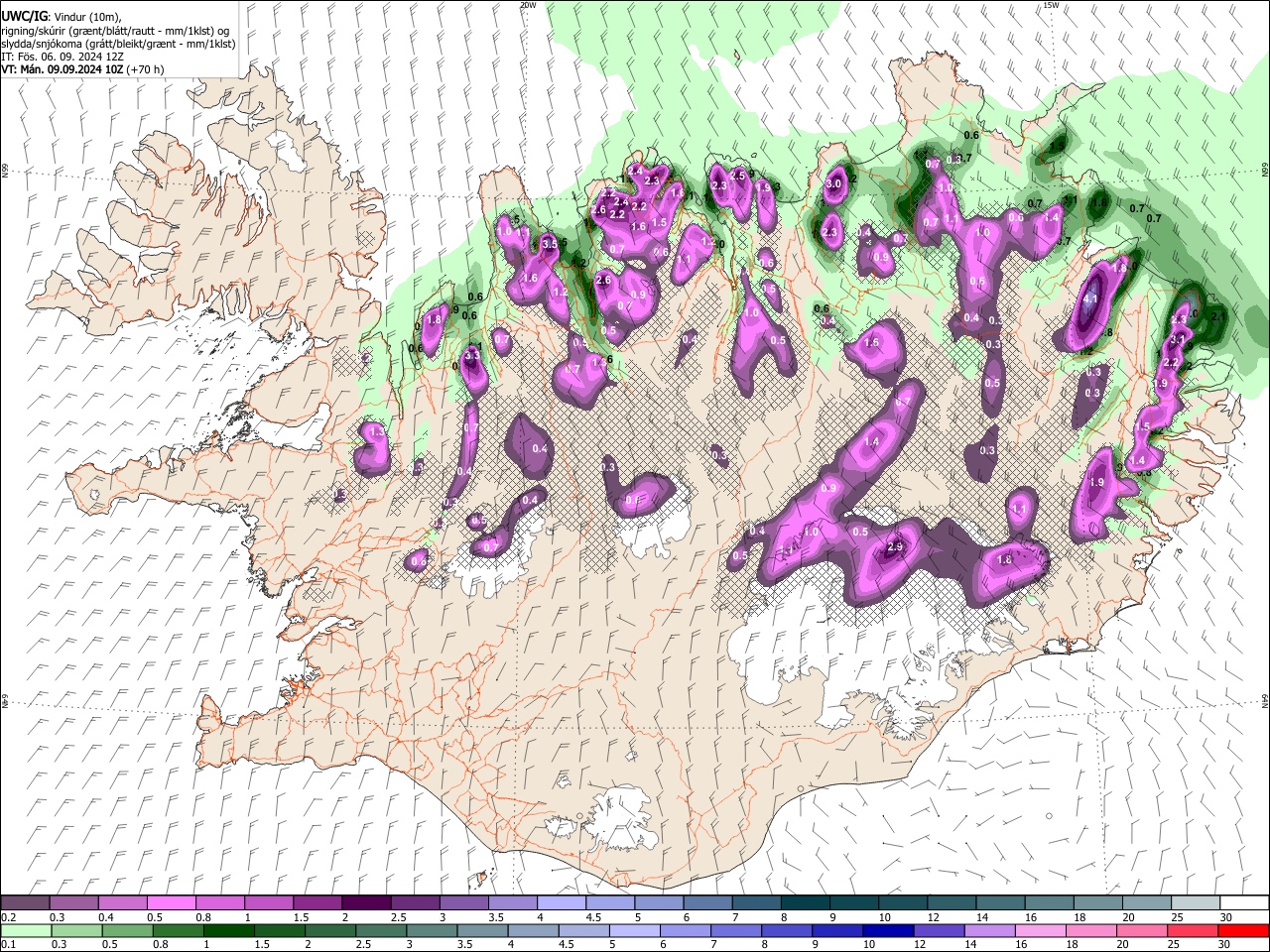
Task: Click the UWC/IG title text
Action: pos(23,16)
